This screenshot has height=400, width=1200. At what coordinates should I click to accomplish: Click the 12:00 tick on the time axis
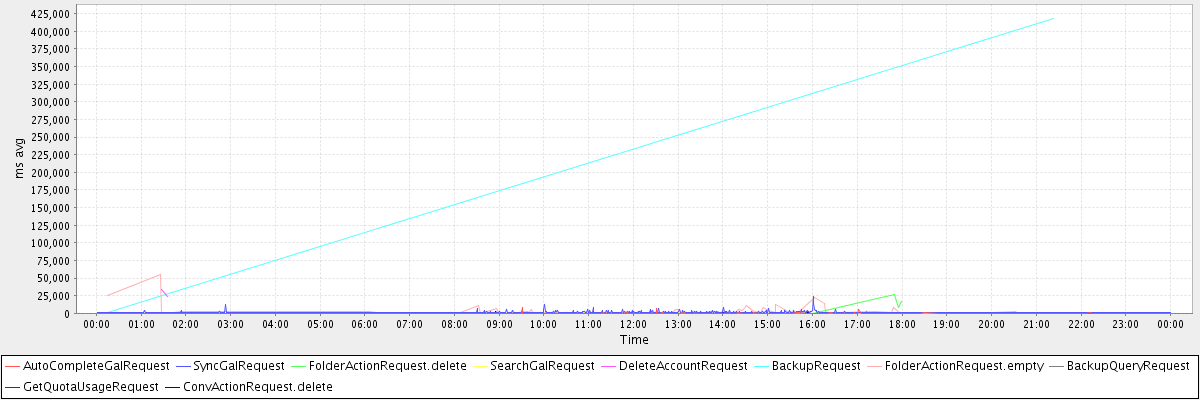(633, 324)
